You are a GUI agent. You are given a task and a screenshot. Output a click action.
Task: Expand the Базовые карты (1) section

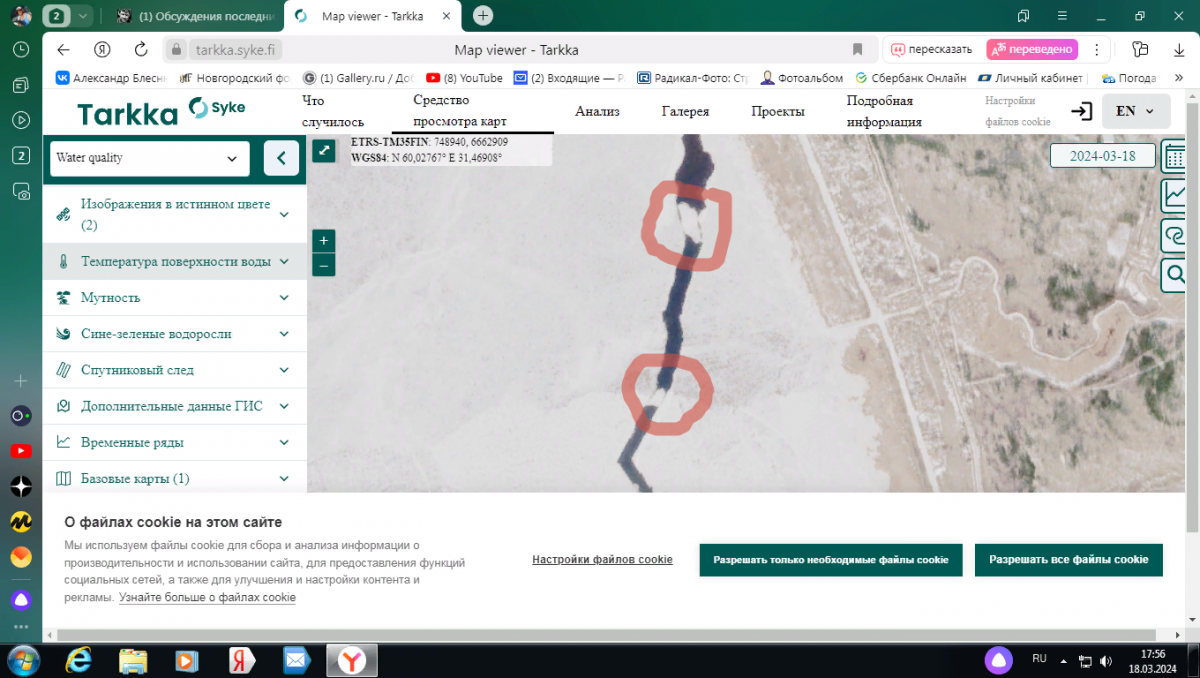click(174, 478)
